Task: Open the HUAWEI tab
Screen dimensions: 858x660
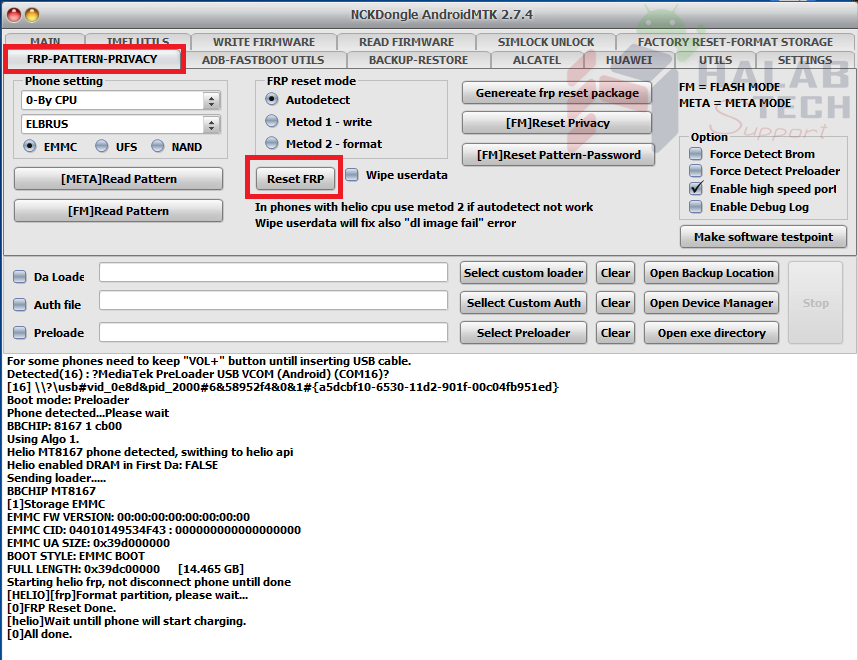Action: coord(629,60)
